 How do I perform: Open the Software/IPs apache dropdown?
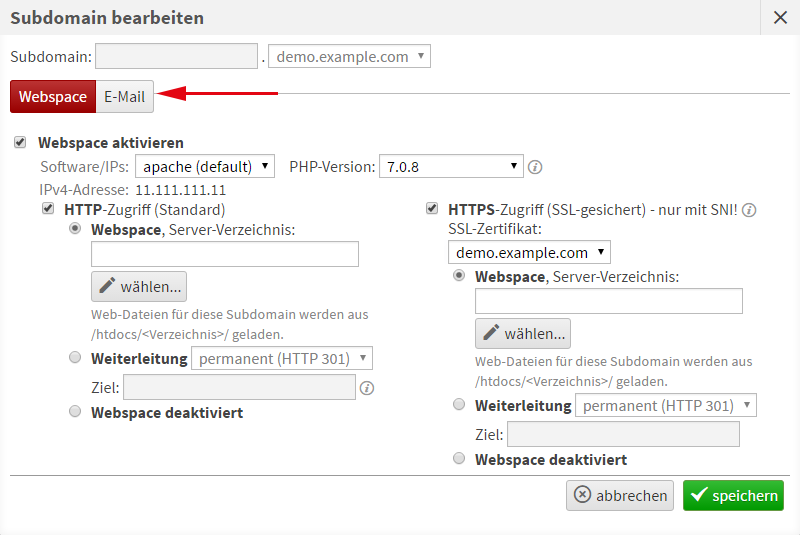[204, 166]
